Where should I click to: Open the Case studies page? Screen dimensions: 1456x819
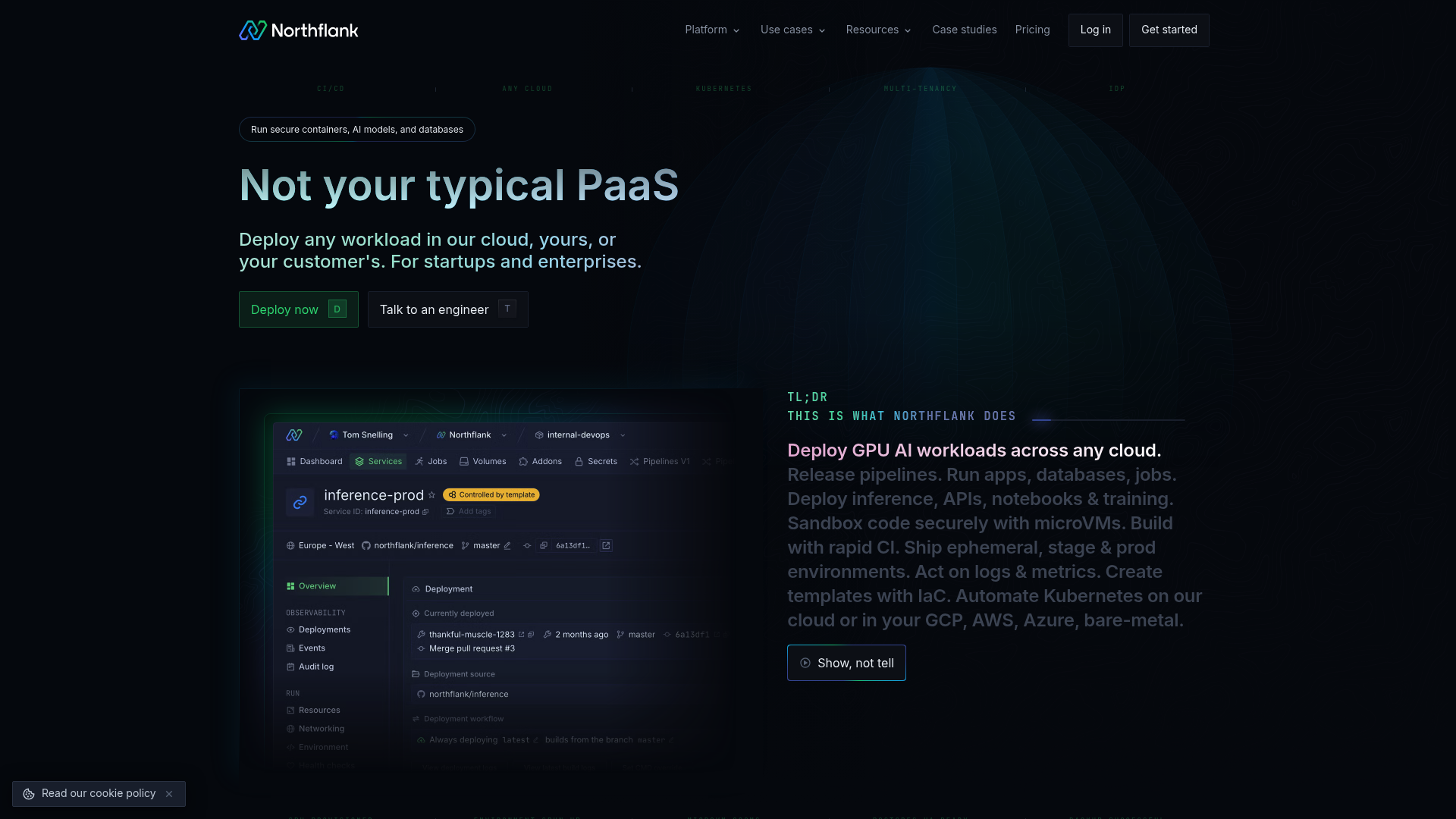tap(964, 30)
